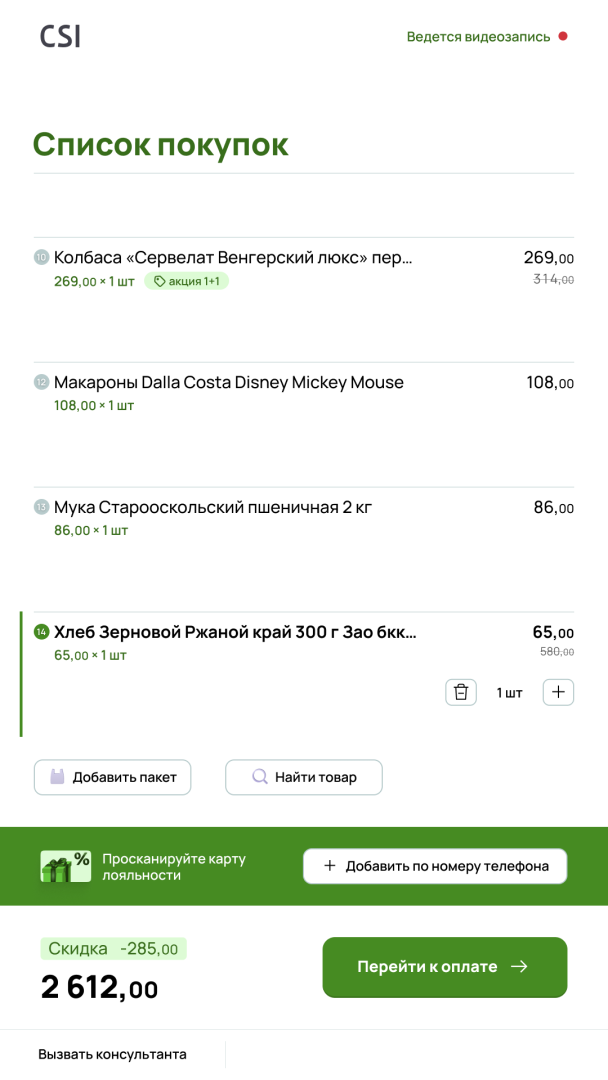Select the Мука Старооскольский пшеничная item
This screenshot has width=608, height=1080.
click(x=212, y=507)
